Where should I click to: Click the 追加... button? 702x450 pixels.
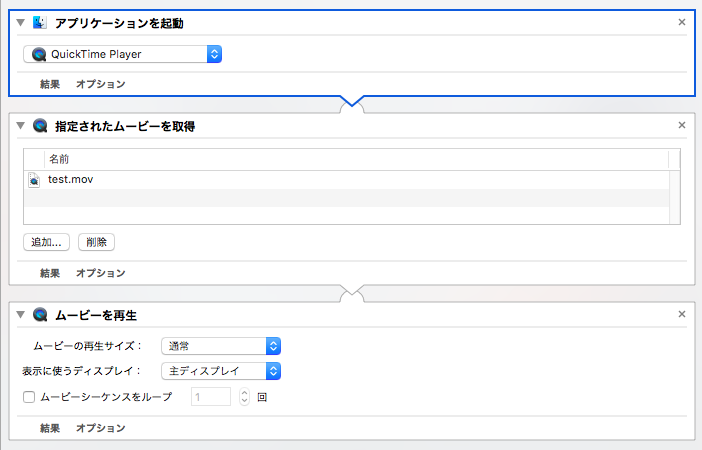point(47,242)
